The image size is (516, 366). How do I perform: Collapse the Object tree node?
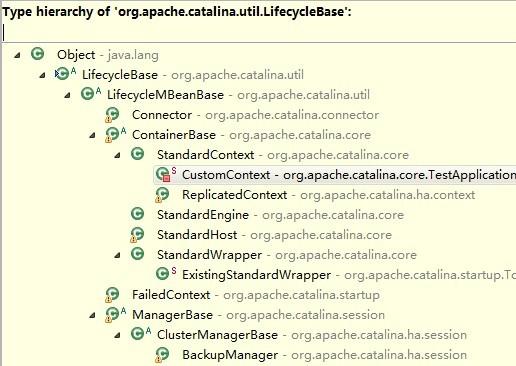tap(17, 55)
